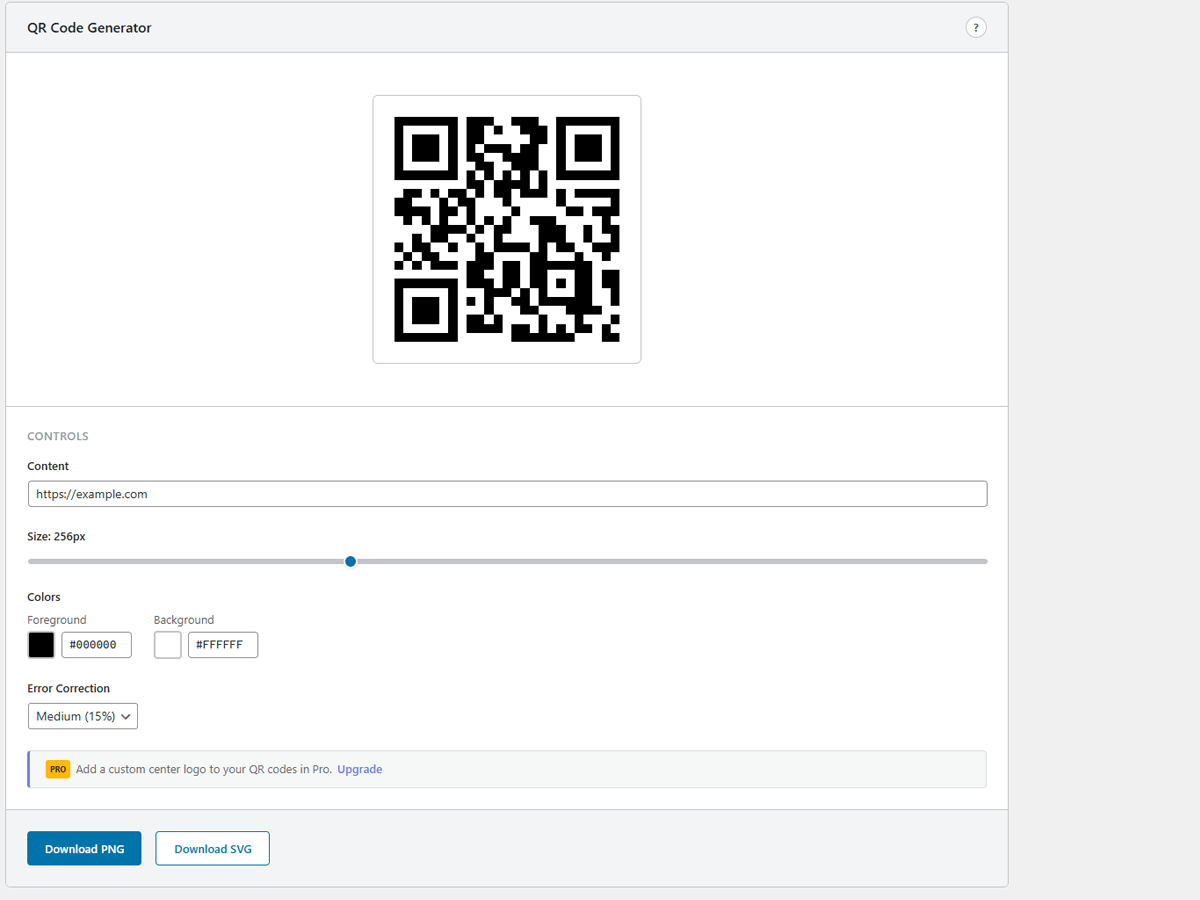Open the help icon in the header
Viewport: 1200px width, 900px height.
976,27
